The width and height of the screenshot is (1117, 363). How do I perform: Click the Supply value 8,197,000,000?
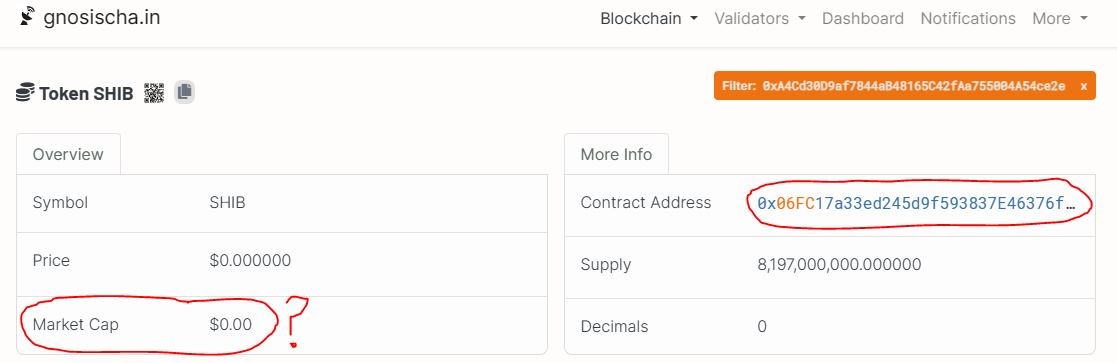click(x=839, y=265)
